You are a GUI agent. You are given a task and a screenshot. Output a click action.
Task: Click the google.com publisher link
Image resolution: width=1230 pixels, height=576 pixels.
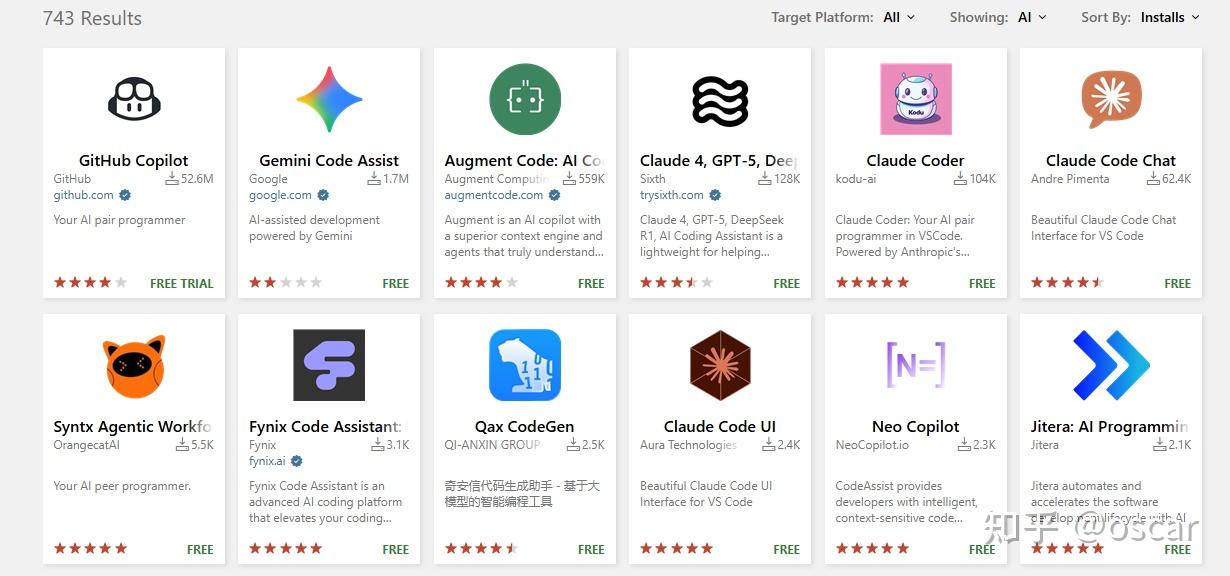(x=280, y=195)
